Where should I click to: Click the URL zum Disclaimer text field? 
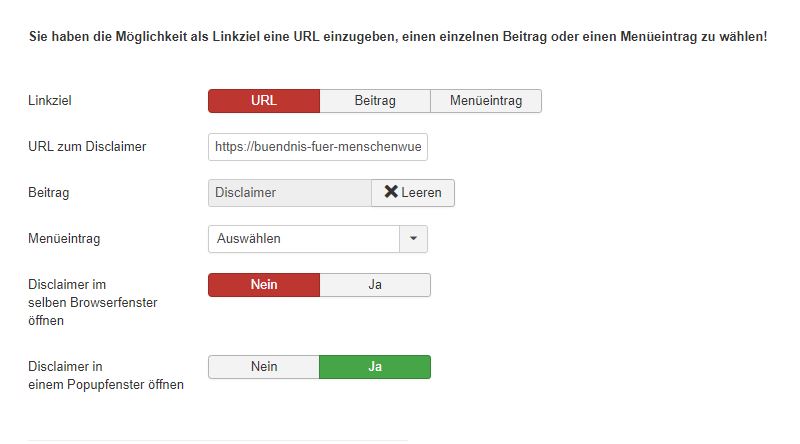[318, 147]
